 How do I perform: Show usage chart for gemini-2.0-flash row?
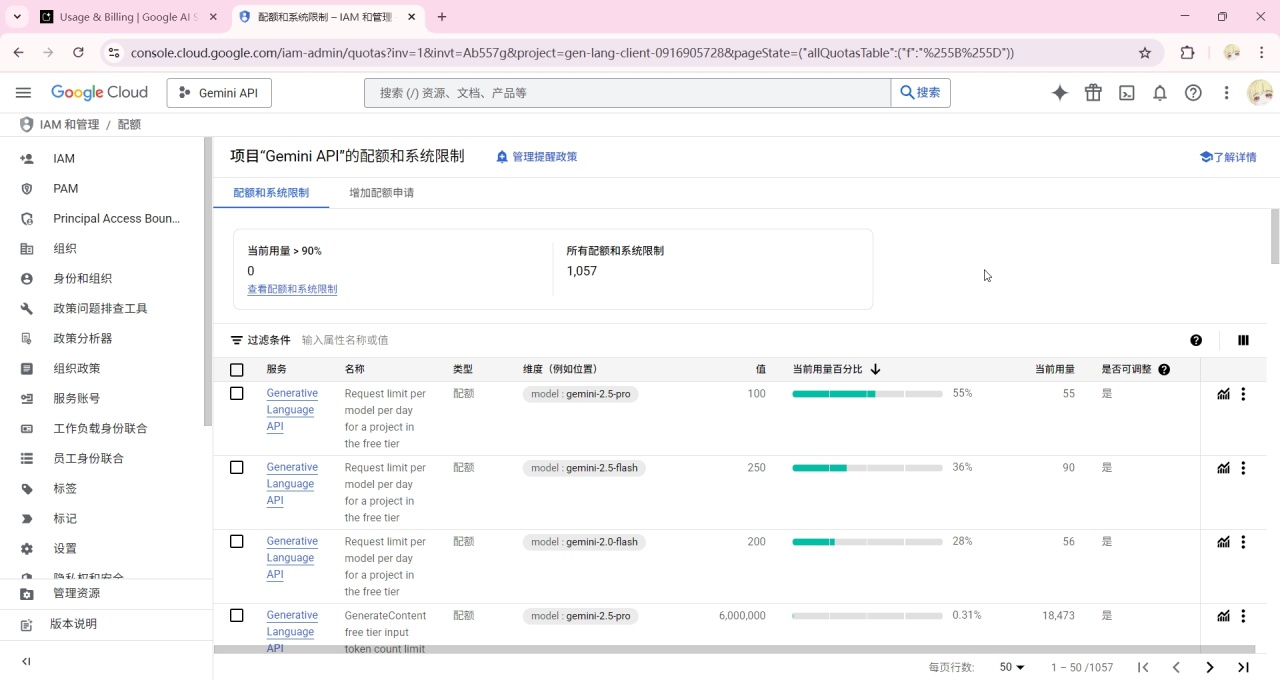[x=1223, y=542]
